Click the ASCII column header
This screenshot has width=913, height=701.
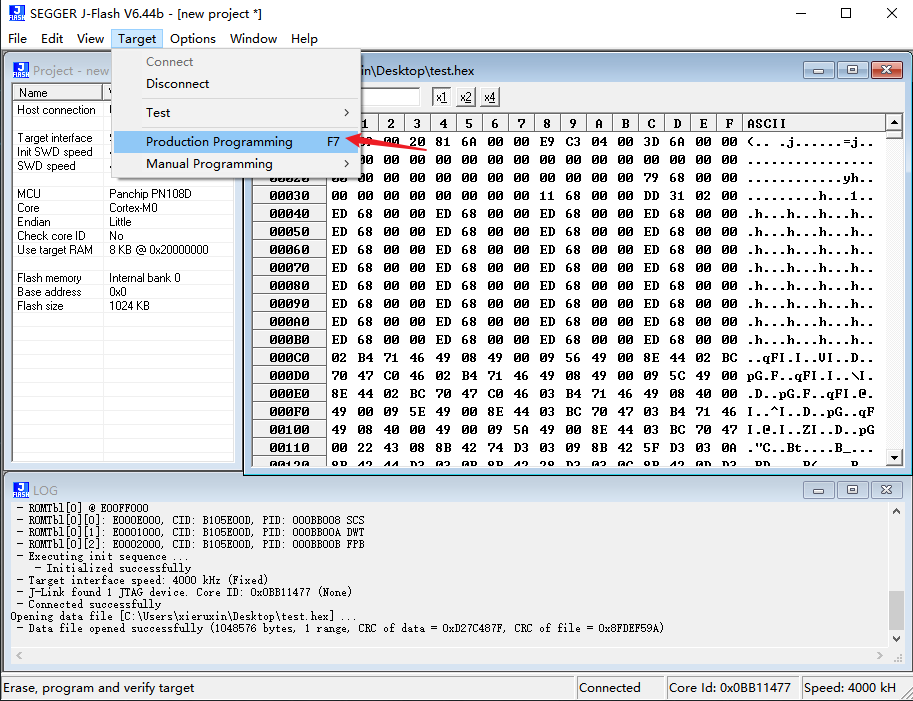pos(814,123)
